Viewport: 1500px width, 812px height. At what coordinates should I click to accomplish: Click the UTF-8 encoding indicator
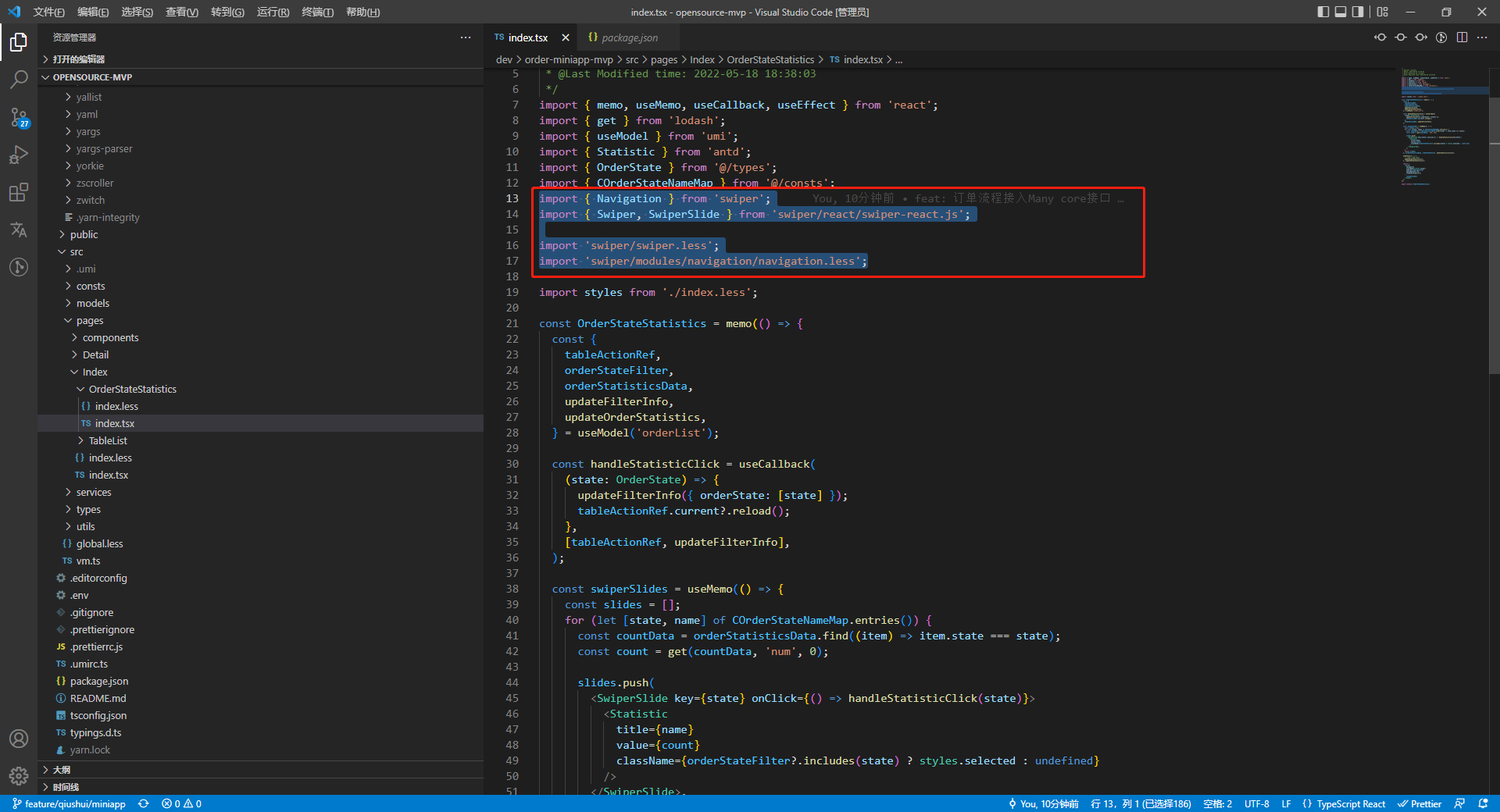[1256, 803]
